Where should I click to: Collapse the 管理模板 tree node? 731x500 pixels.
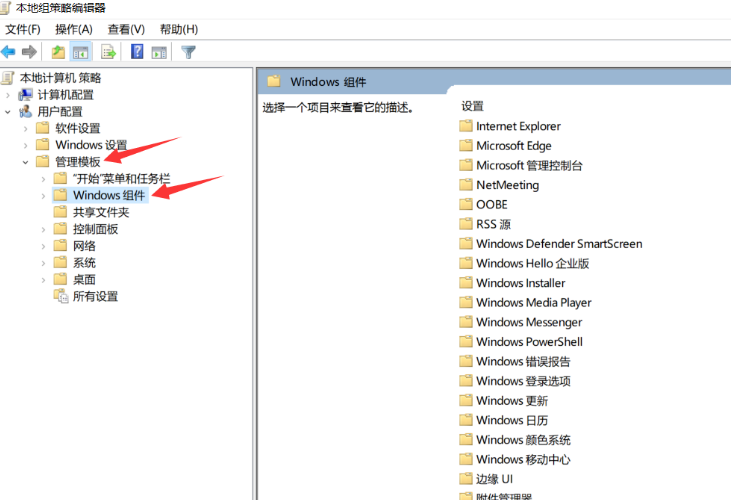(25, 162)
